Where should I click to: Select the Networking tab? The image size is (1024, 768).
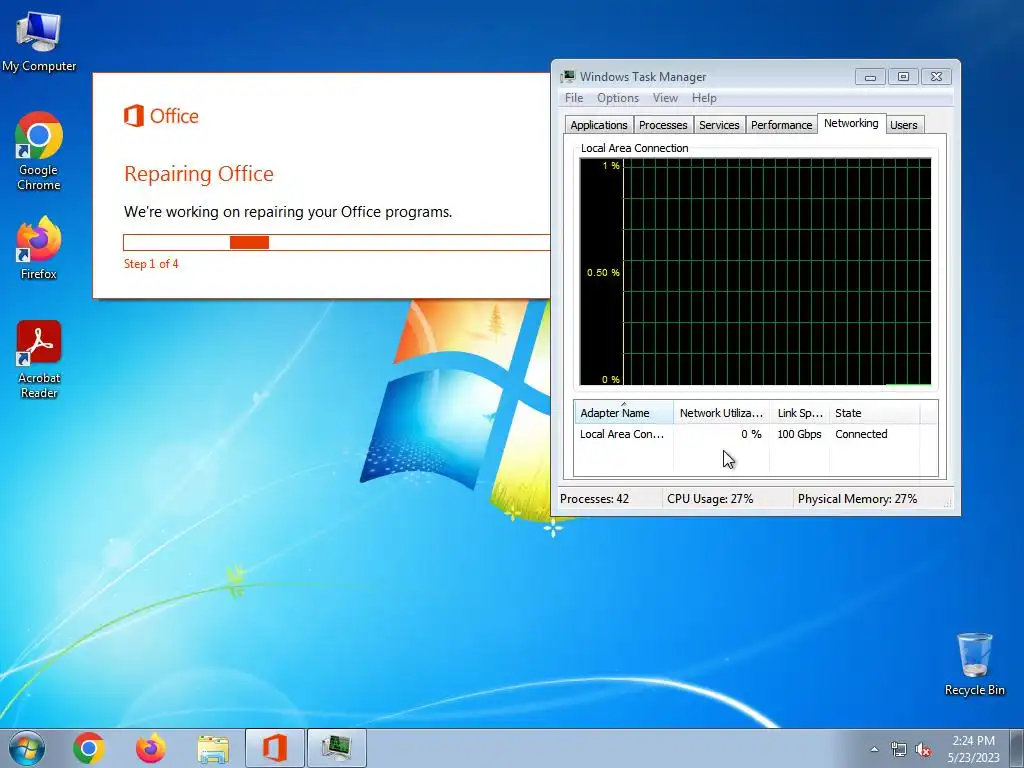[851, 123]
